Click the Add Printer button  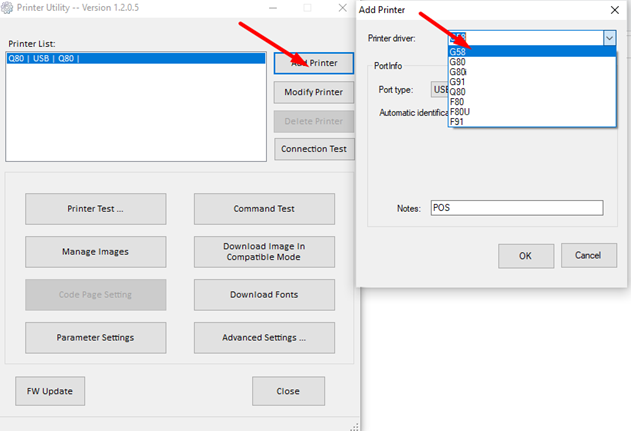coord(314,63)
